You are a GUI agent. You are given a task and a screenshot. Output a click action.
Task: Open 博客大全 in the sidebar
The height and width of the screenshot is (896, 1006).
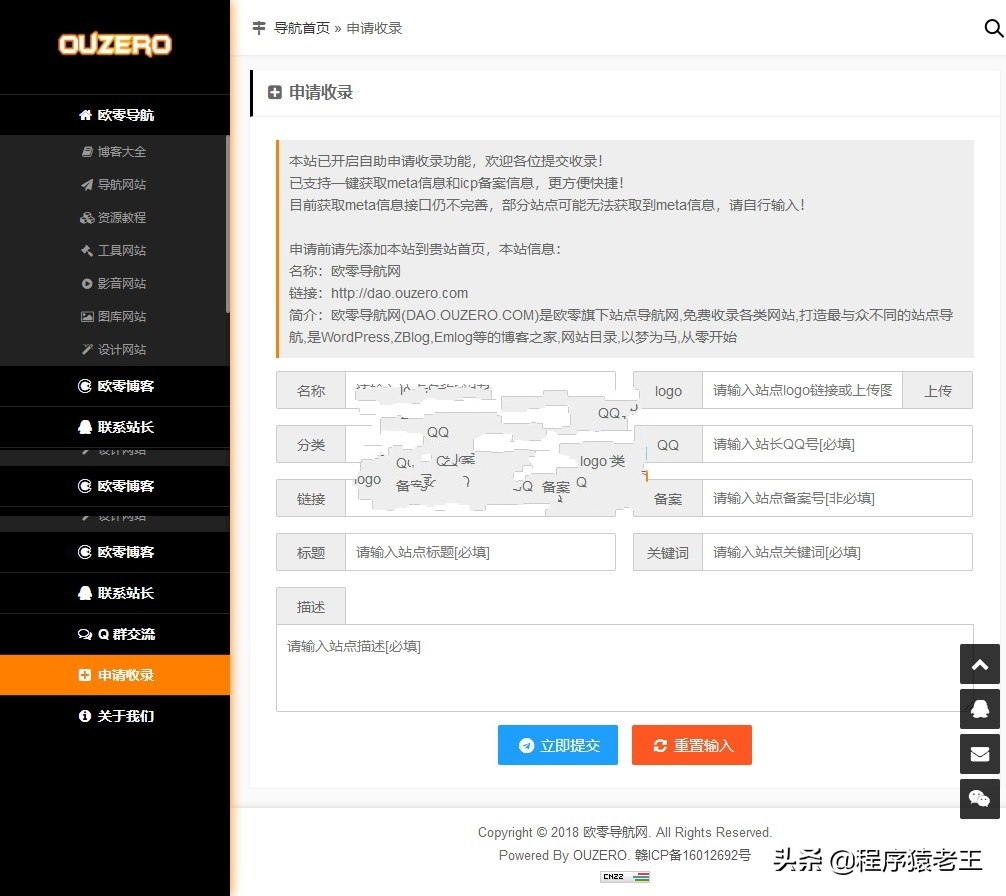tap(115, 151)
